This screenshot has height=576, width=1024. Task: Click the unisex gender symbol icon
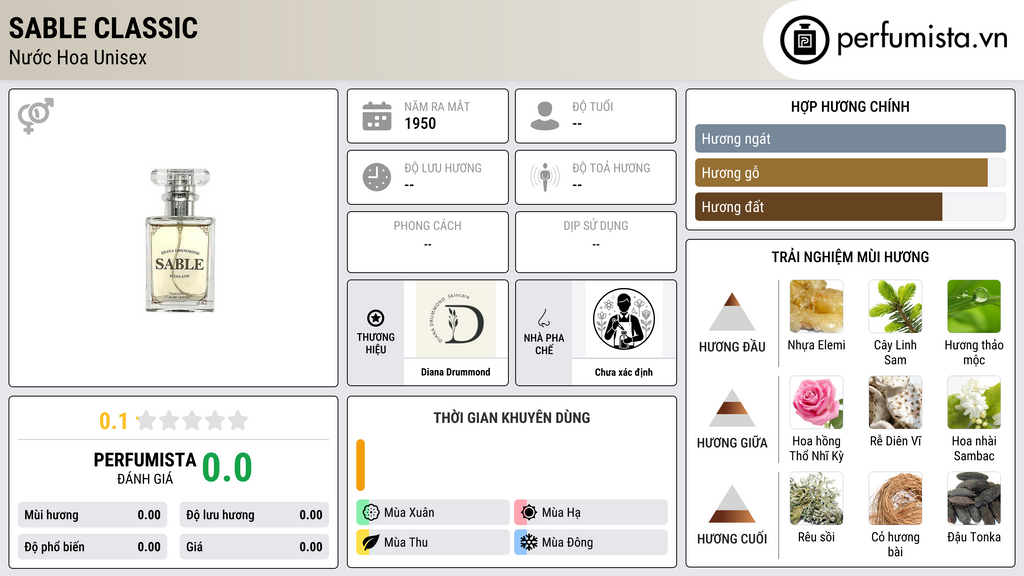pos(36,116)
